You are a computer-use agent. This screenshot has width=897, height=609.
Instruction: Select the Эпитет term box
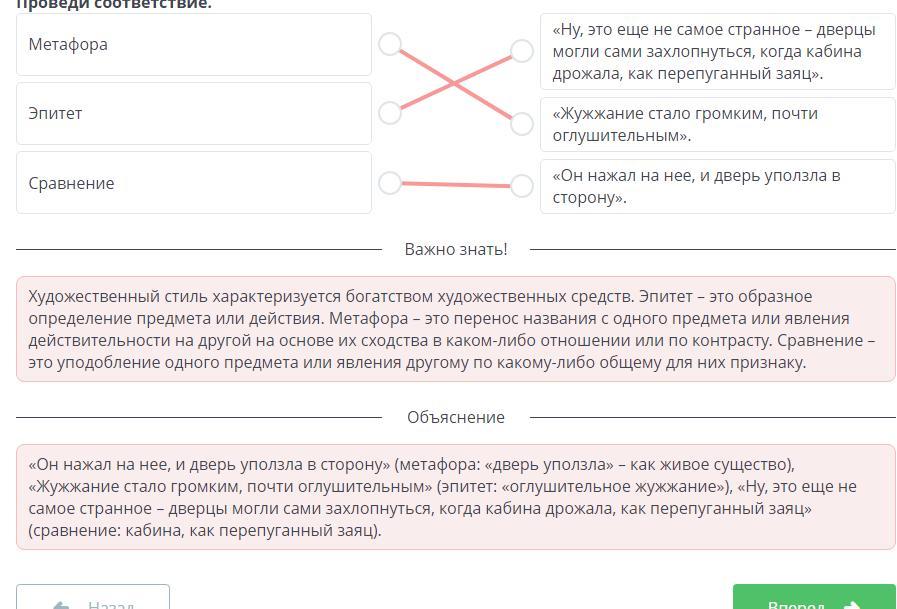[193, 113]
